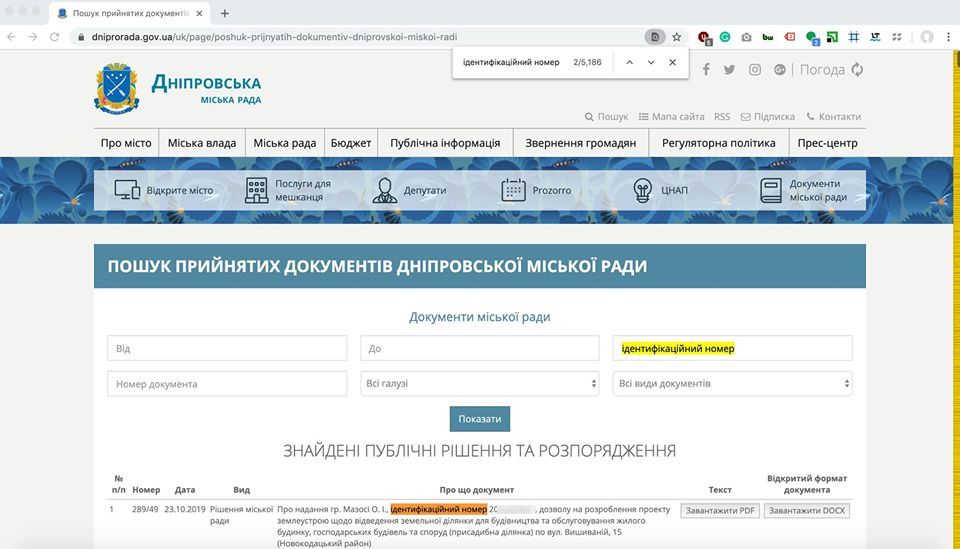
Task: Open the Бюджет menu
Action: 351,143
